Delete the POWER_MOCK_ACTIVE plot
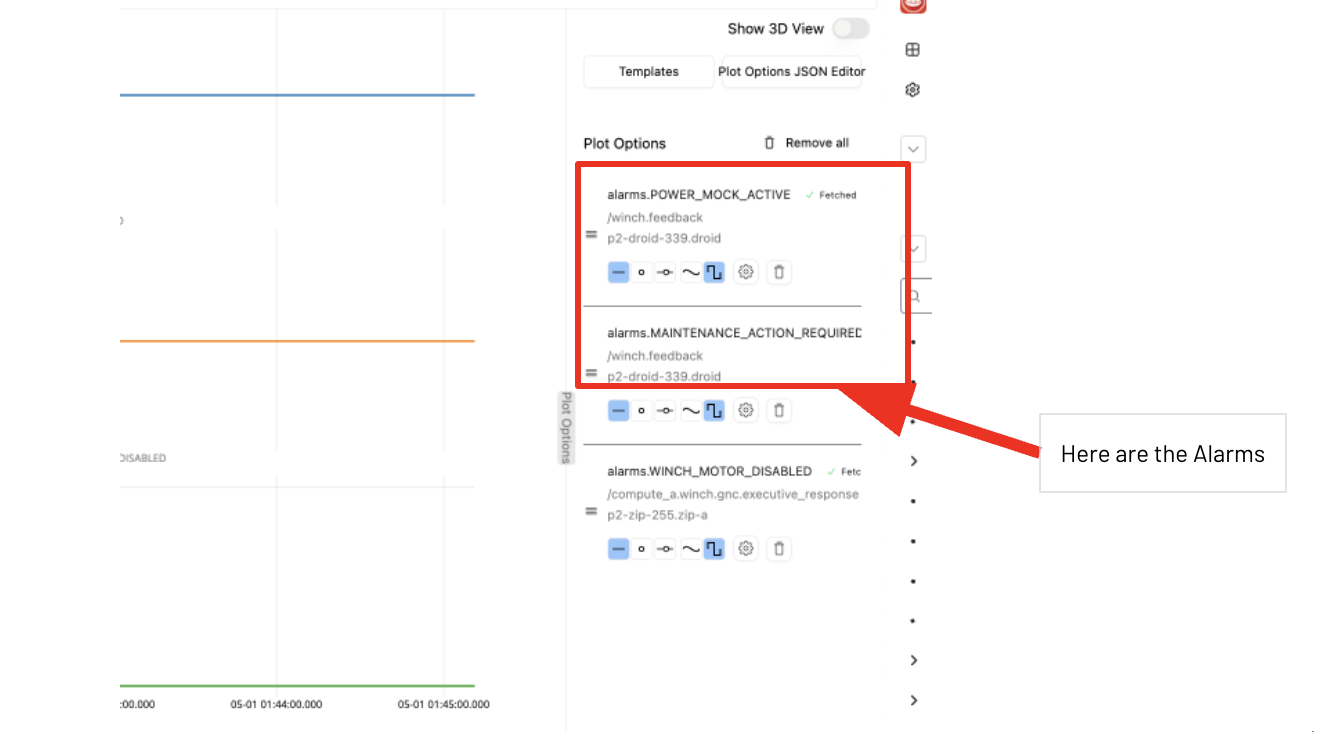The width and height of the screenshot is (1338, 732). 779,272
